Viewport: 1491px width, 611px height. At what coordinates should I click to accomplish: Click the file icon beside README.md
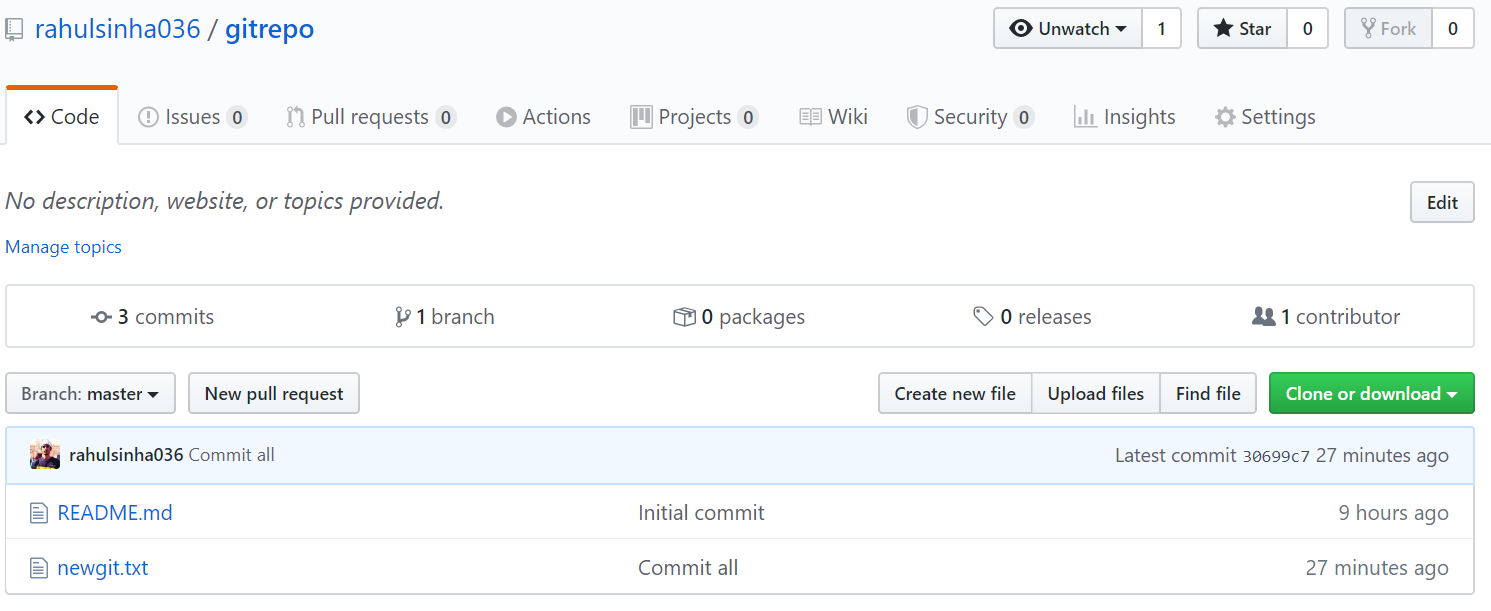click(39, 512)
